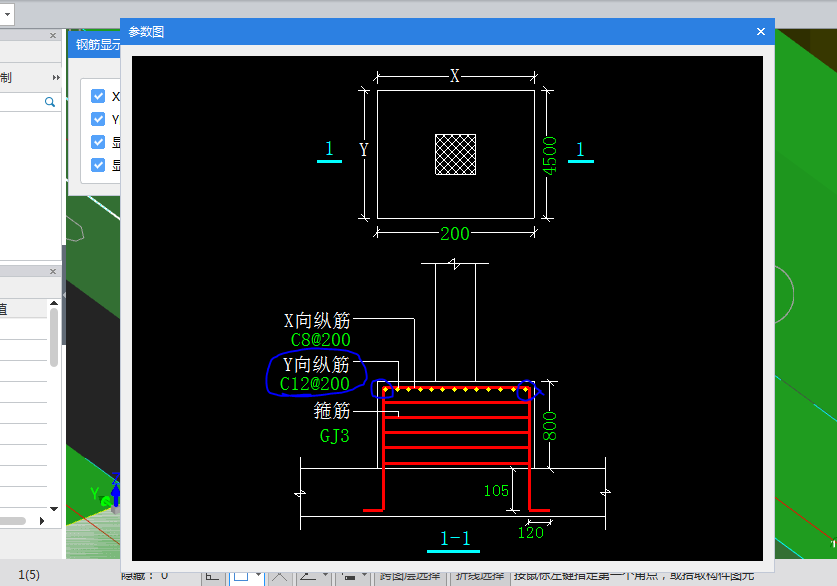Open dropdown next to the angle icon

pos(325,575)
